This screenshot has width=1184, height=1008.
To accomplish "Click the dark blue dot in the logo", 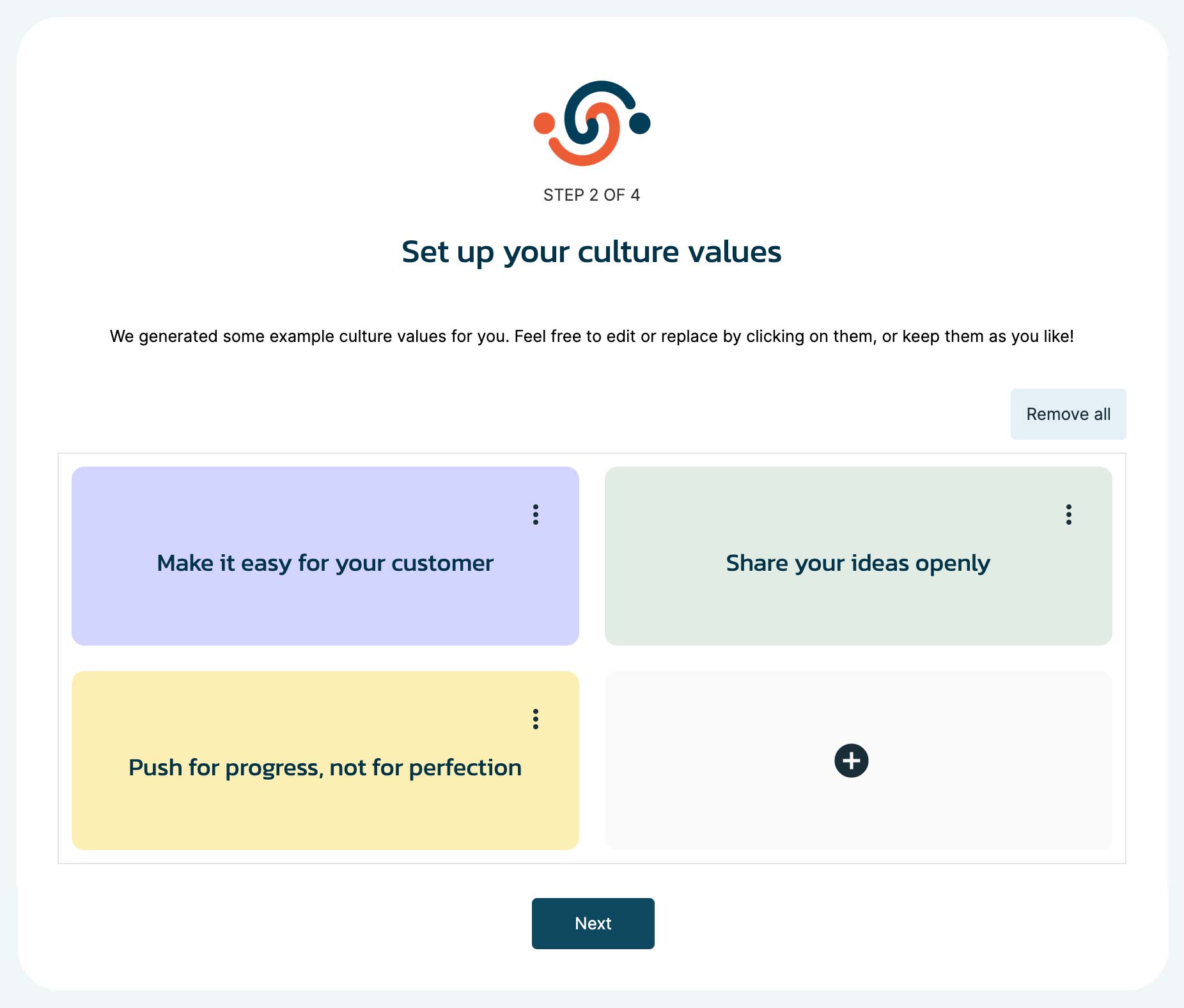I will [640, 123].
